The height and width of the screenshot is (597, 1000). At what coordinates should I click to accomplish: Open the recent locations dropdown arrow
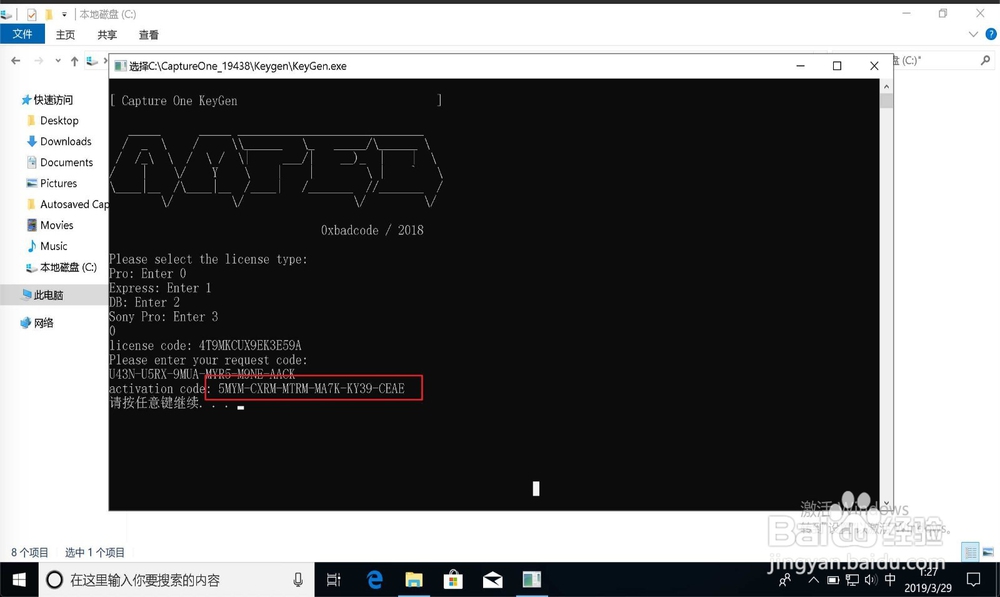57,61
